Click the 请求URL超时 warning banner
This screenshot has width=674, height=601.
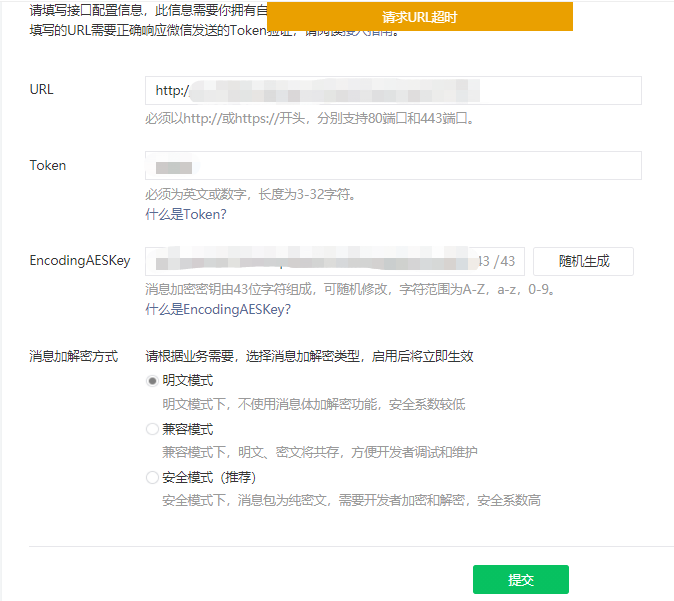tap(420, 17)
